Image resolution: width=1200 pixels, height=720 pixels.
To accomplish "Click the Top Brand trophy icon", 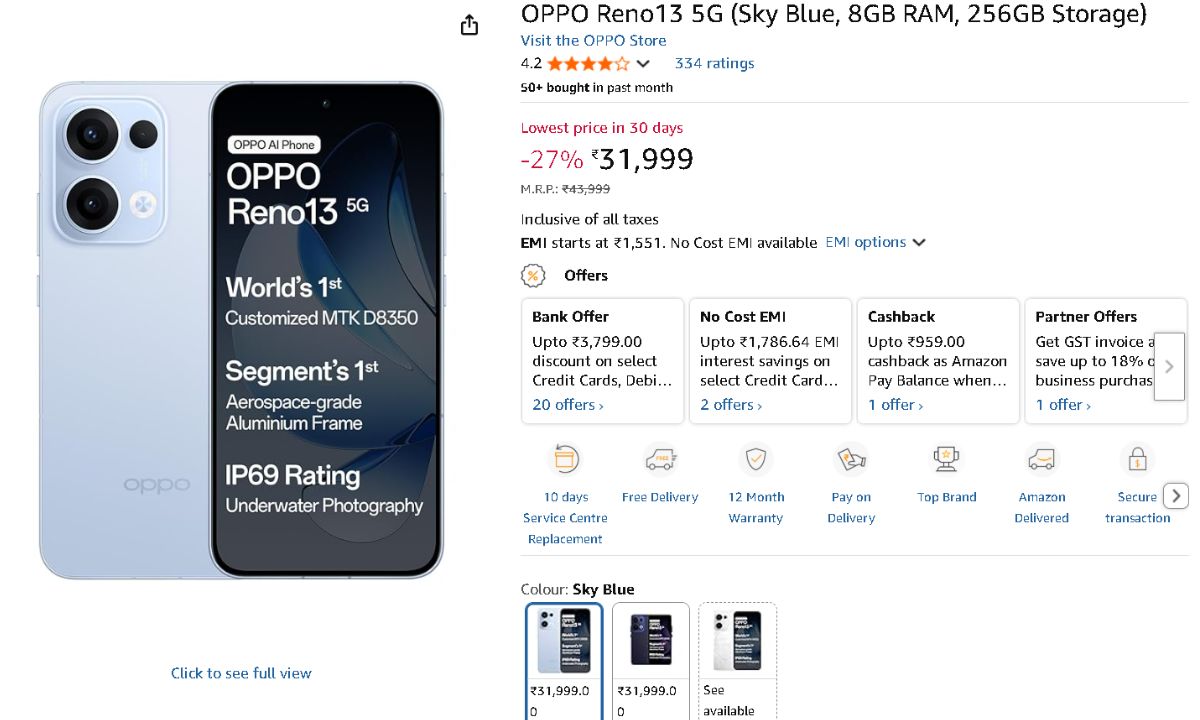I will click(946, 460).
